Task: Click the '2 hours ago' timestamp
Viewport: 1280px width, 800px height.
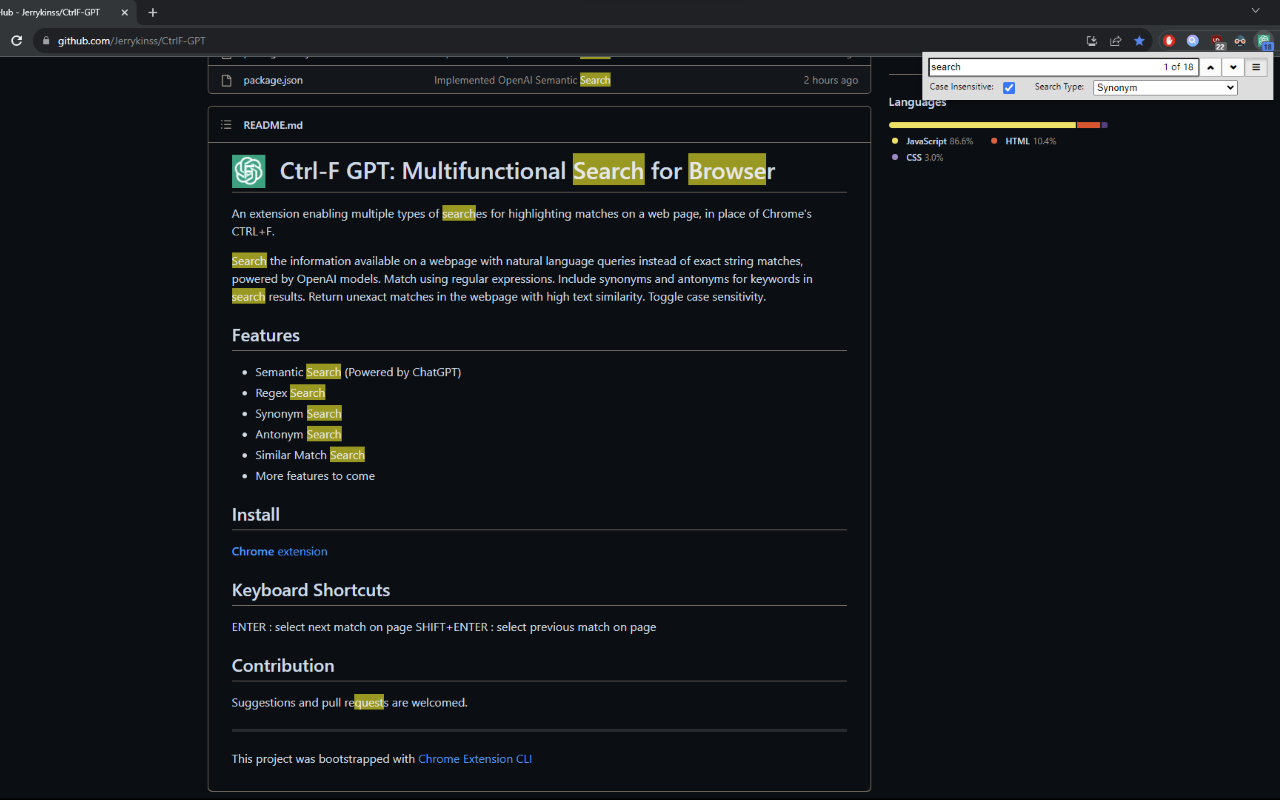Action: click(830, 80)
